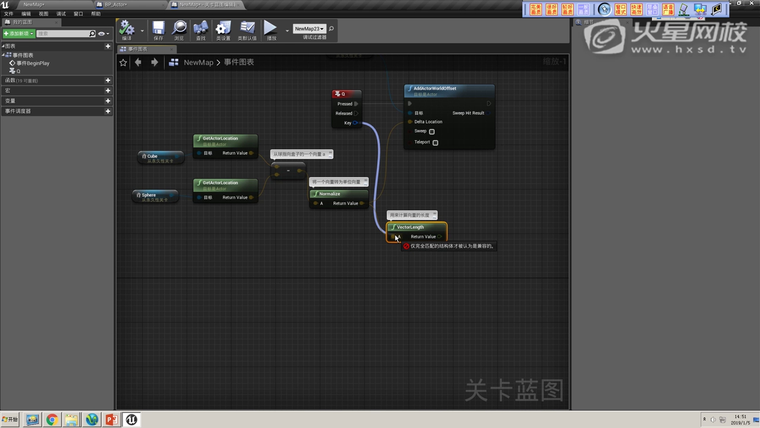Viewport: 760px width, 428px height.
Task: Toggle the Sweep checkbox on AddActorWorldOffset
Action: [432, 131]
